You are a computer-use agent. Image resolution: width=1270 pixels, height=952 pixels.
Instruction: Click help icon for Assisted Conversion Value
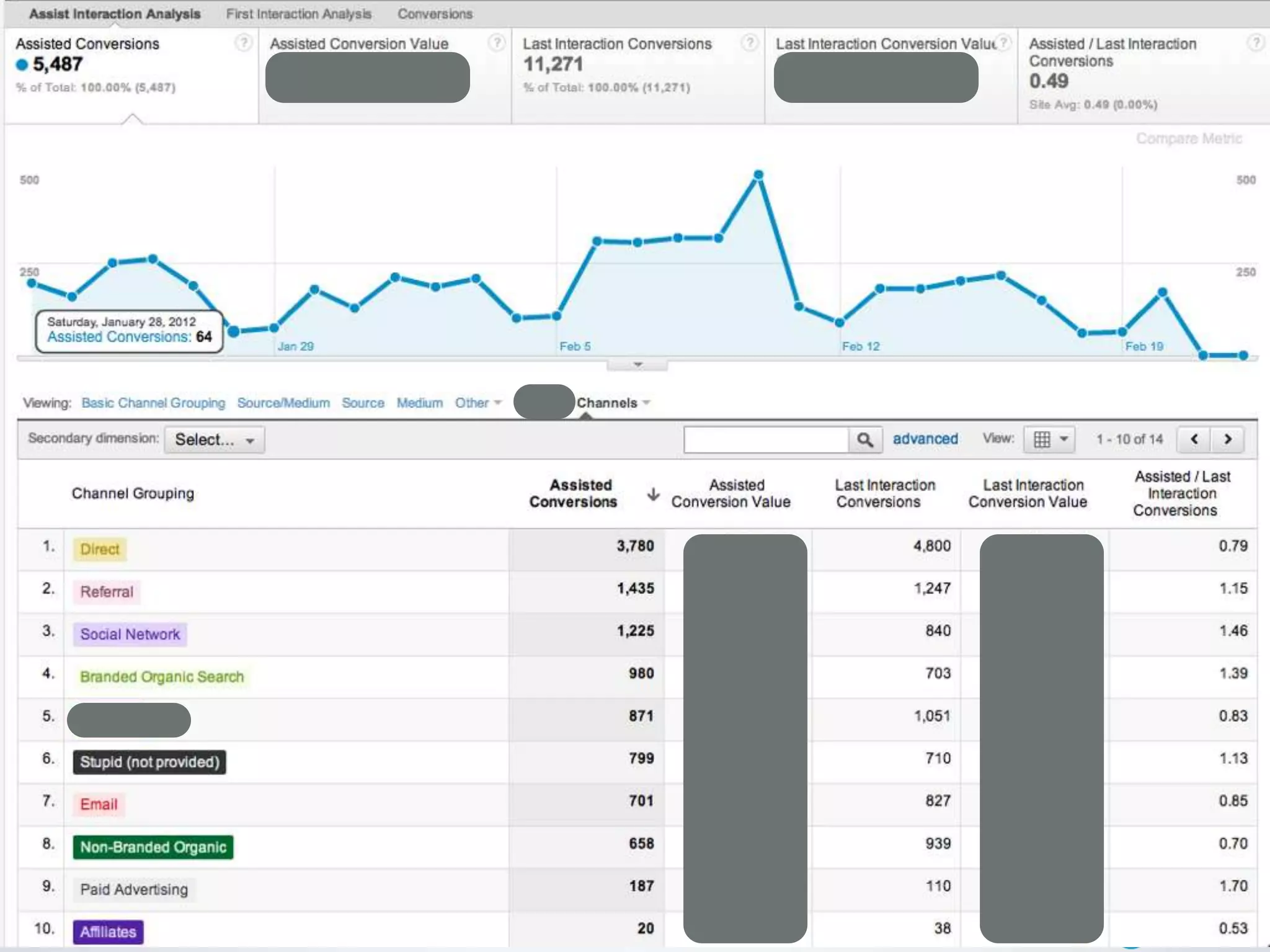click(x=496, y=43)
